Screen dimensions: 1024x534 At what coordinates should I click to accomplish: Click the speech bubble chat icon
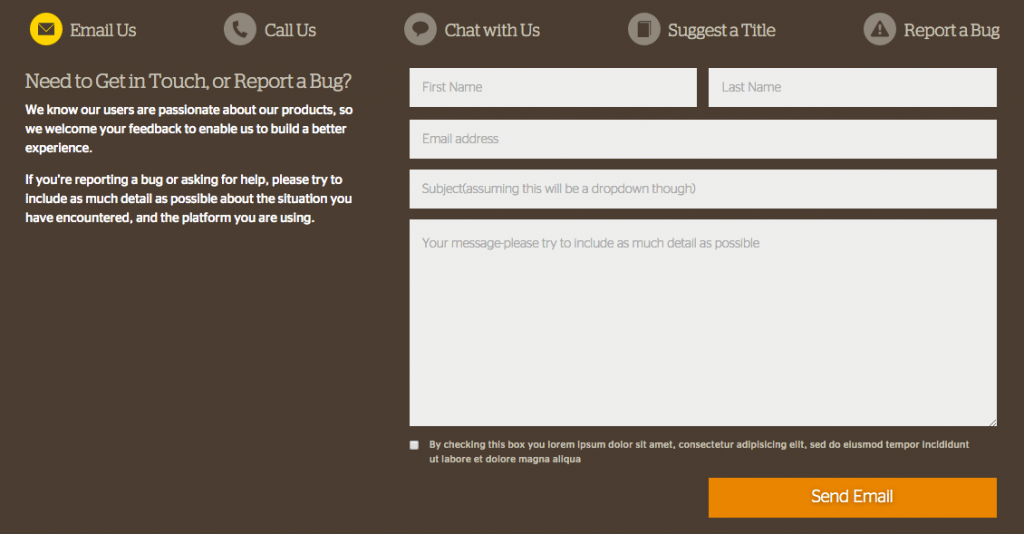click(x=420, y=29)
